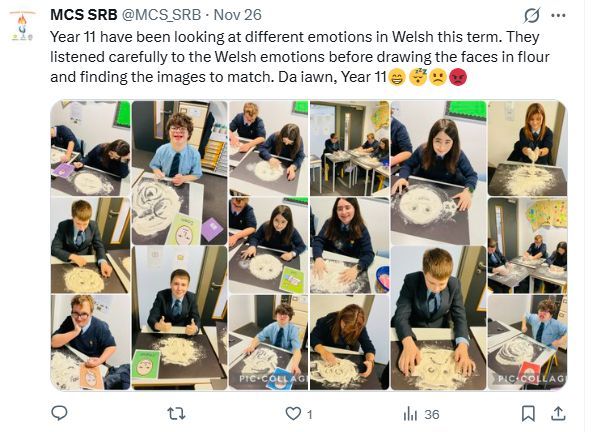
Task: Open the rightmost collage image
Action: point(527,245)
